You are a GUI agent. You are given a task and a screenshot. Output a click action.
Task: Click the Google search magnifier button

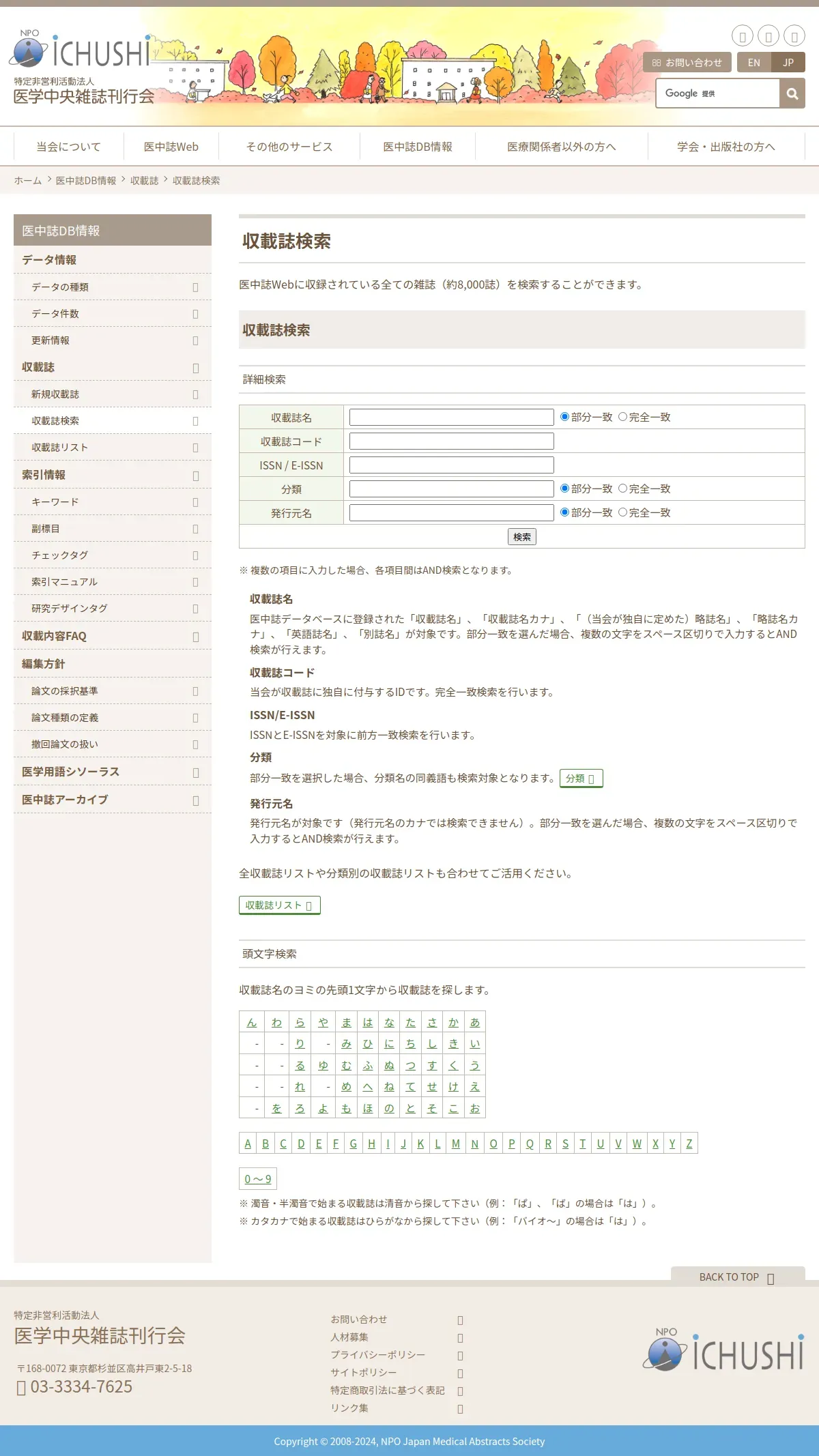click(792, 93)
